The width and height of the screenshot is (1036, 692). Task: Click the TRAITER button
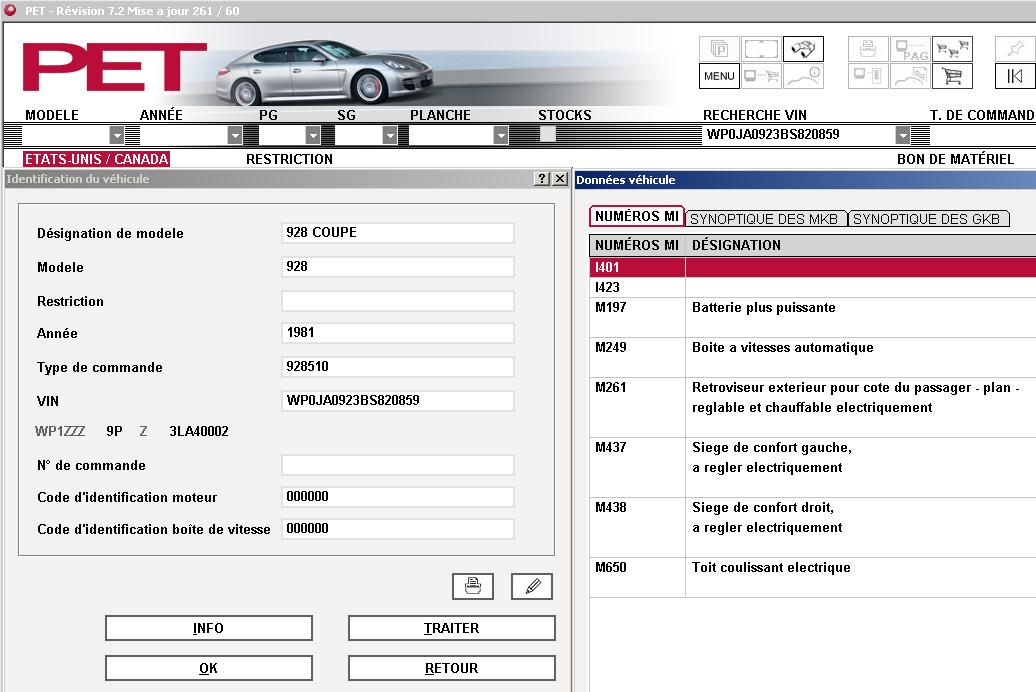click(451, 628)
